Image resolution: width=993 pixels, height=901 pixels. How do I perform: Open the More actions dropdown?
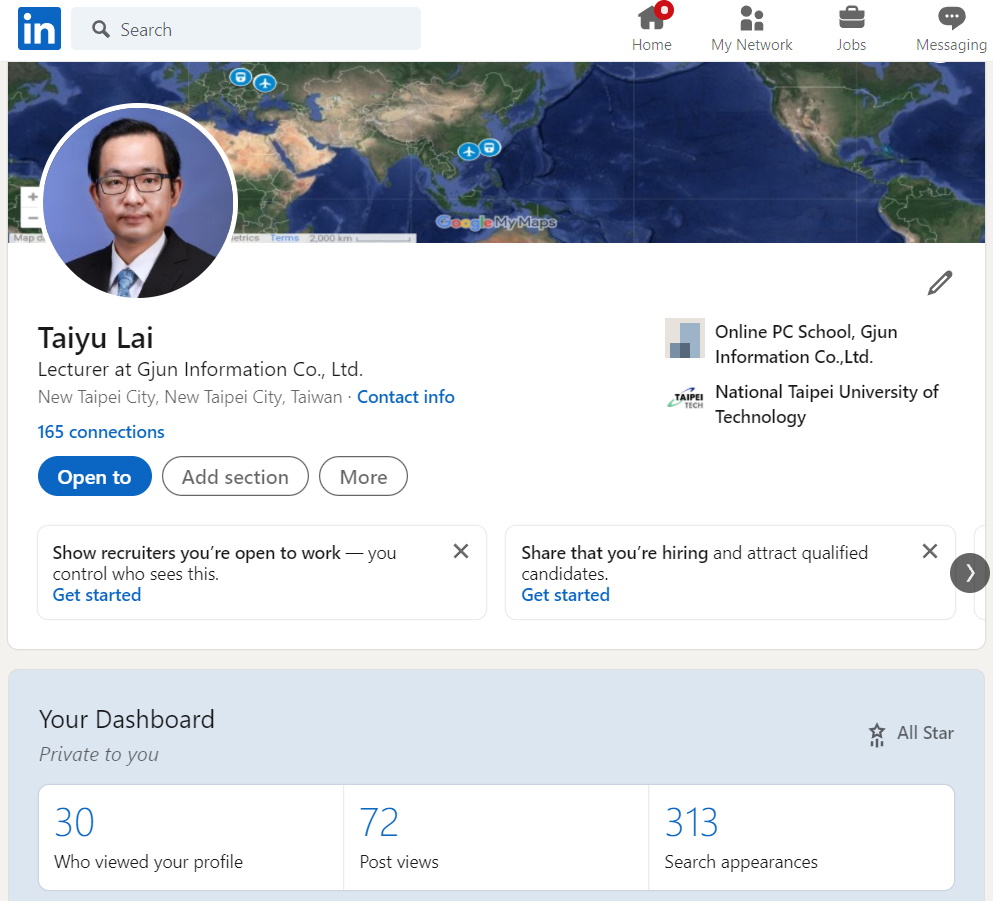pyautogui.click(x=363, y=477)
